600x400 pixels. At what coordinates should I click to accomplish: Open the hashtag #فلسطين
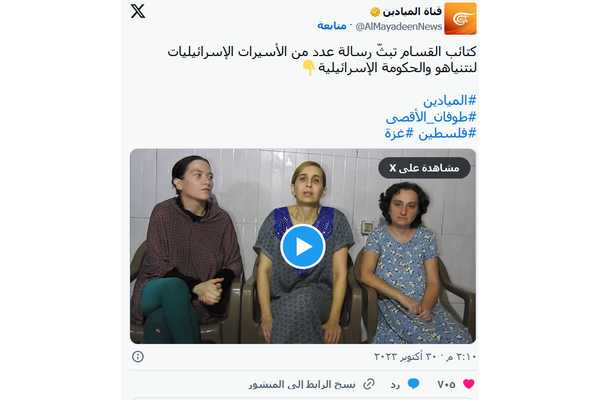coord(447,133)
